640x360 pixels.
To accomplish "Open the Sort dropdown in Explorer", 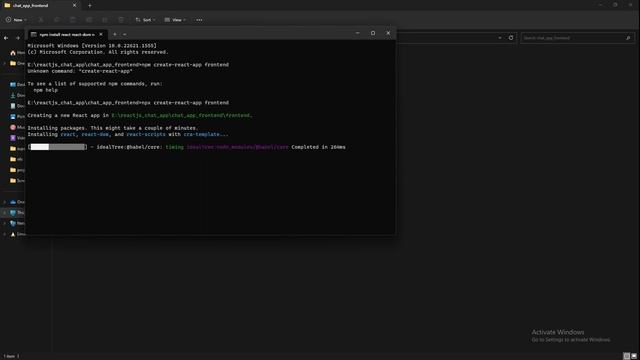I will point(145,20).
